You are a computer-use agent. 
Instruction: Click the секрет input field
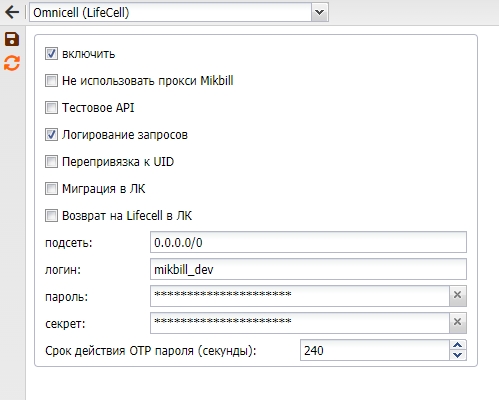tap(300, 323)
